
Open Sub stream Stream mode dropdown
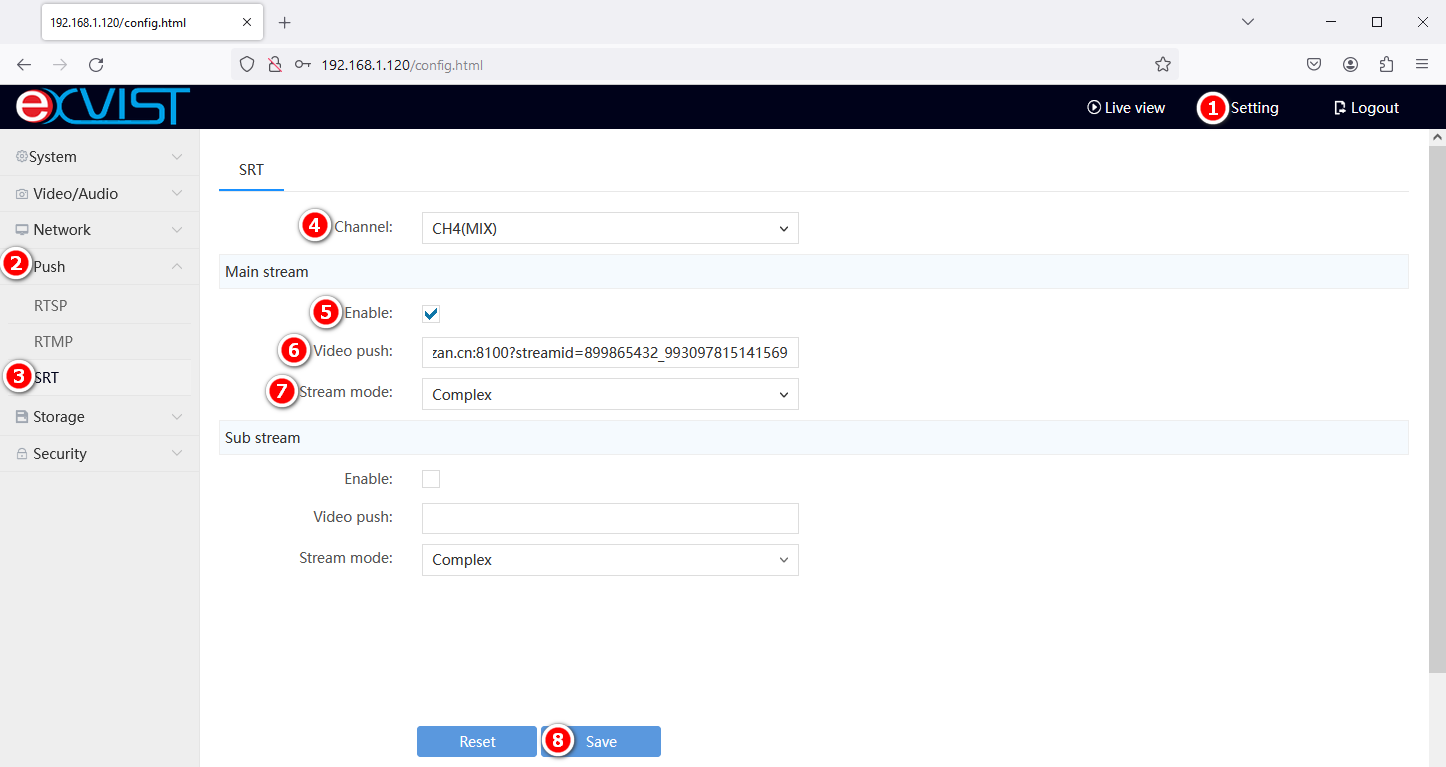610,560
